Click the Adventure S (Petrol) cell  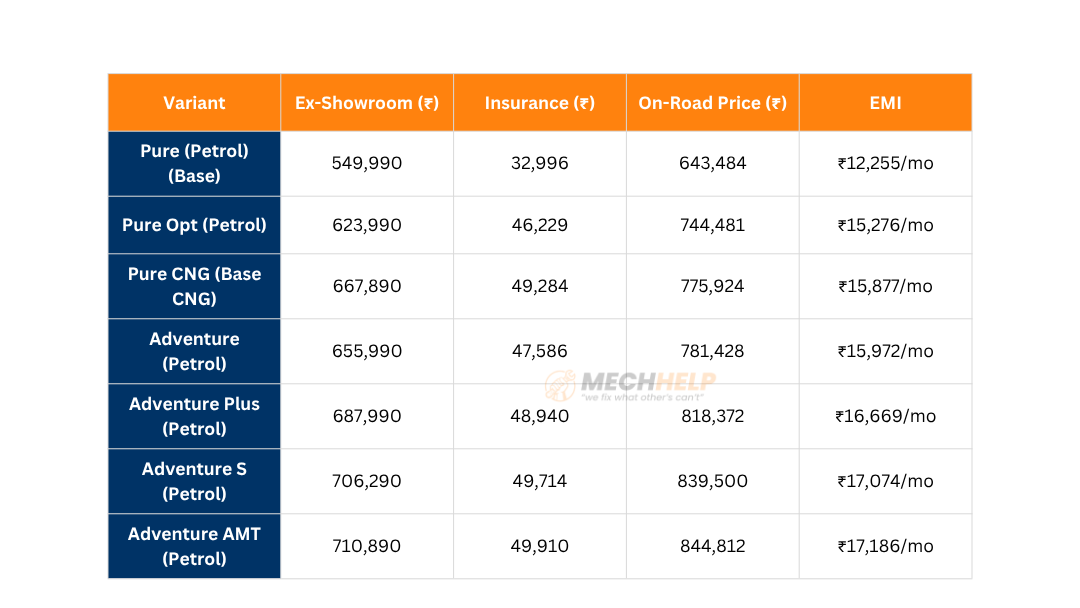click(194, 481)
